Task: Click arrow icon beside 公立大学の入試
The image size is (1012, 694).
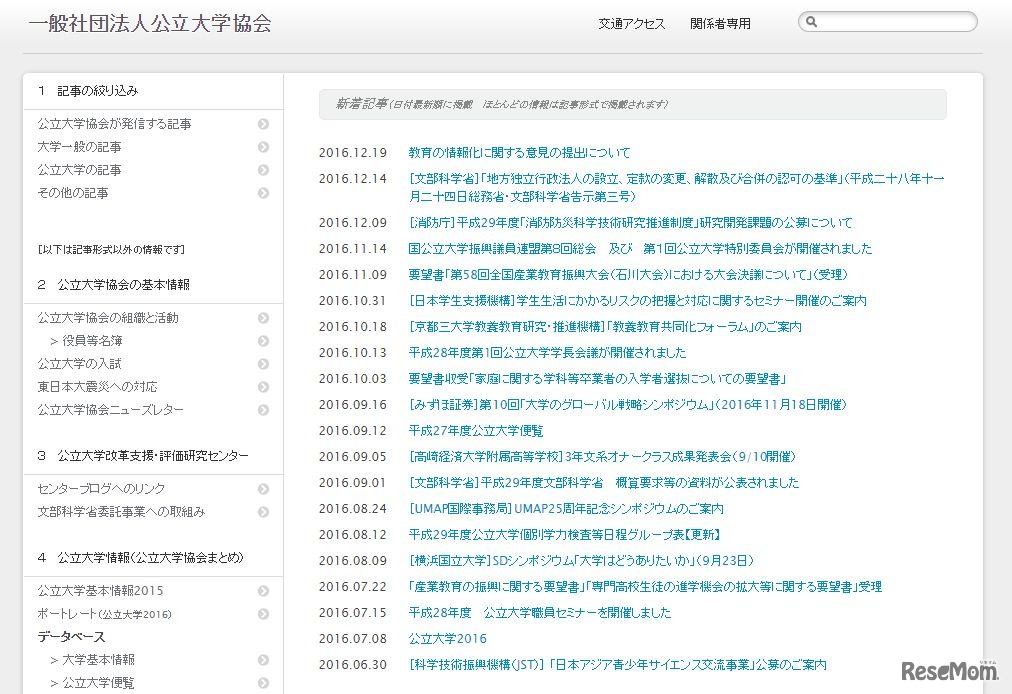Action: (263, 364)
